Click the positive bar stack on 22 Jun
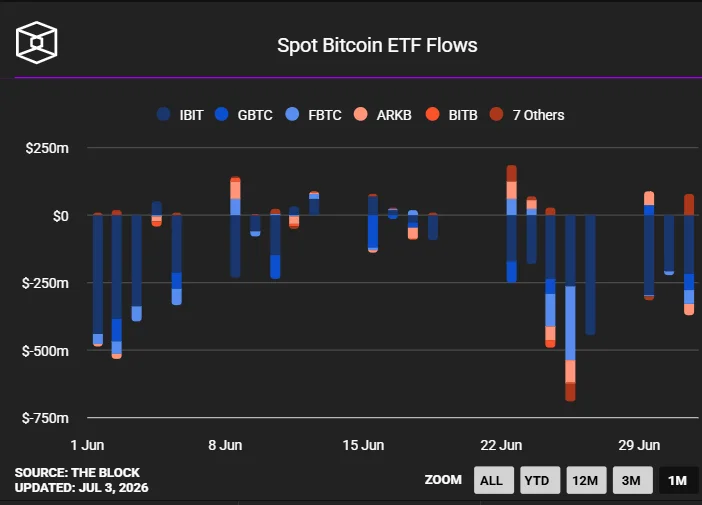The width and height of the screenshot is (702, 505). pyautogui.click(x=511, y=190)
